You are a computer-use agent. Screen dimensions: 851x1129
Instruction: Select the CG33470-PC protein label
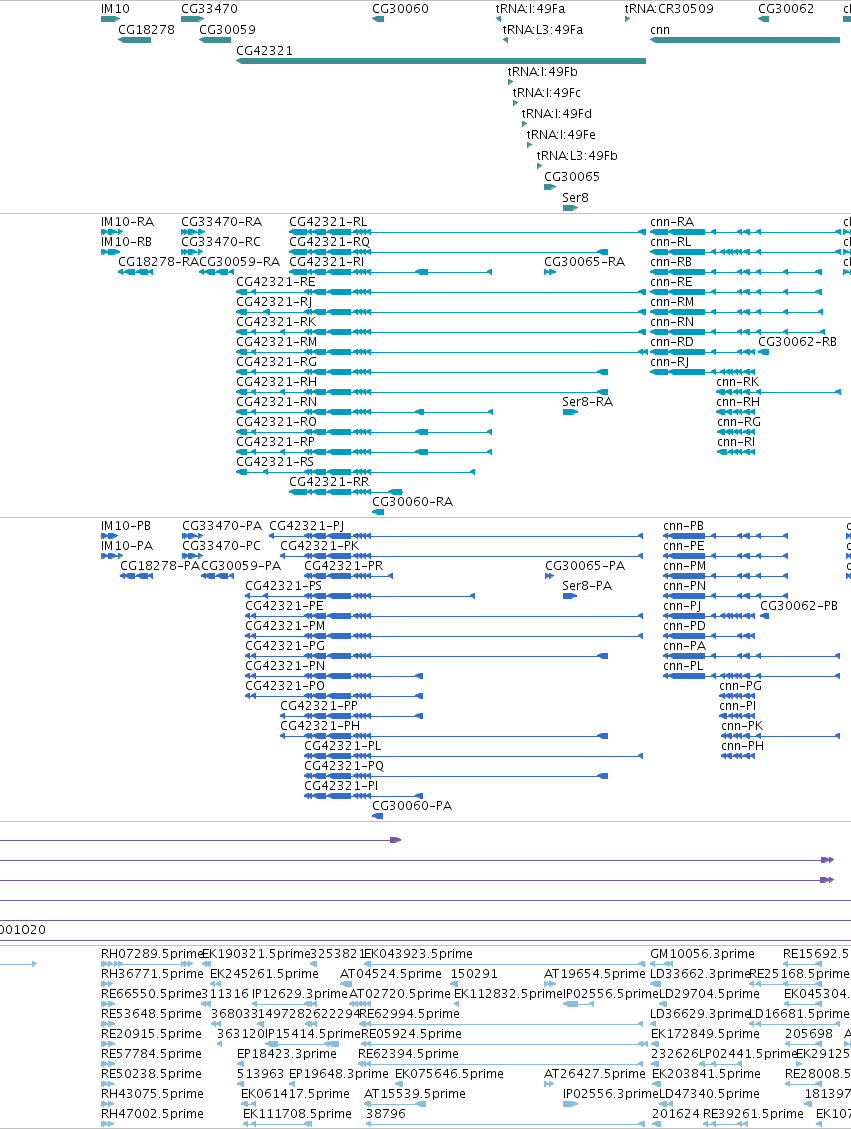pos(221,546)
